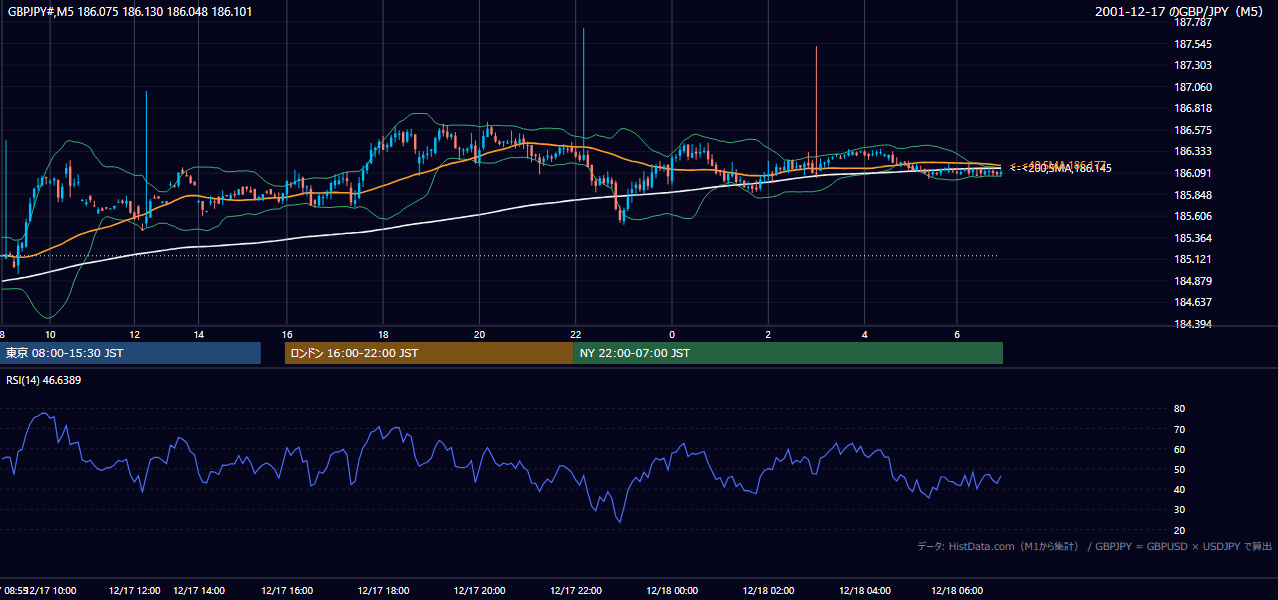Viewport: 1278px width, 600px height.
Task: Select the Tokyo 08:00-15:30 JST session bar
Action: (x=130, y=353)
